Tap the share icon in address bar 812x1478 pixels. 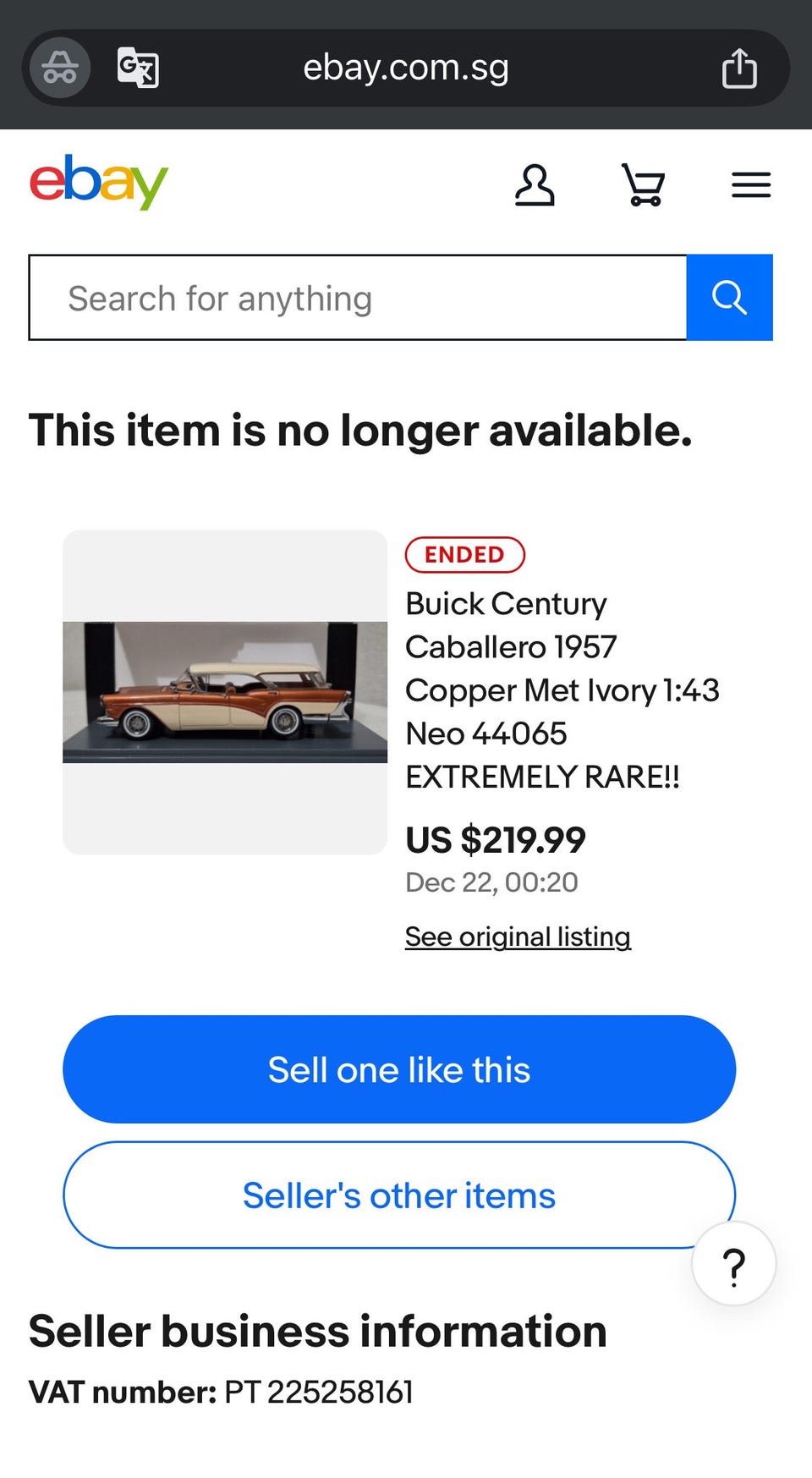pos(738,68)
